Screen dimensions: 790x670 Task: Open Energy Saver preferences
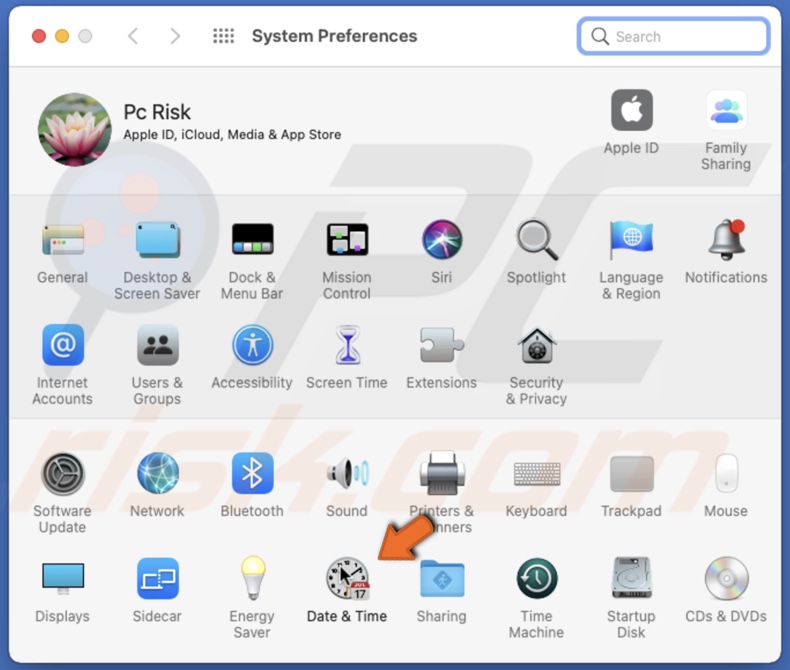252,578
